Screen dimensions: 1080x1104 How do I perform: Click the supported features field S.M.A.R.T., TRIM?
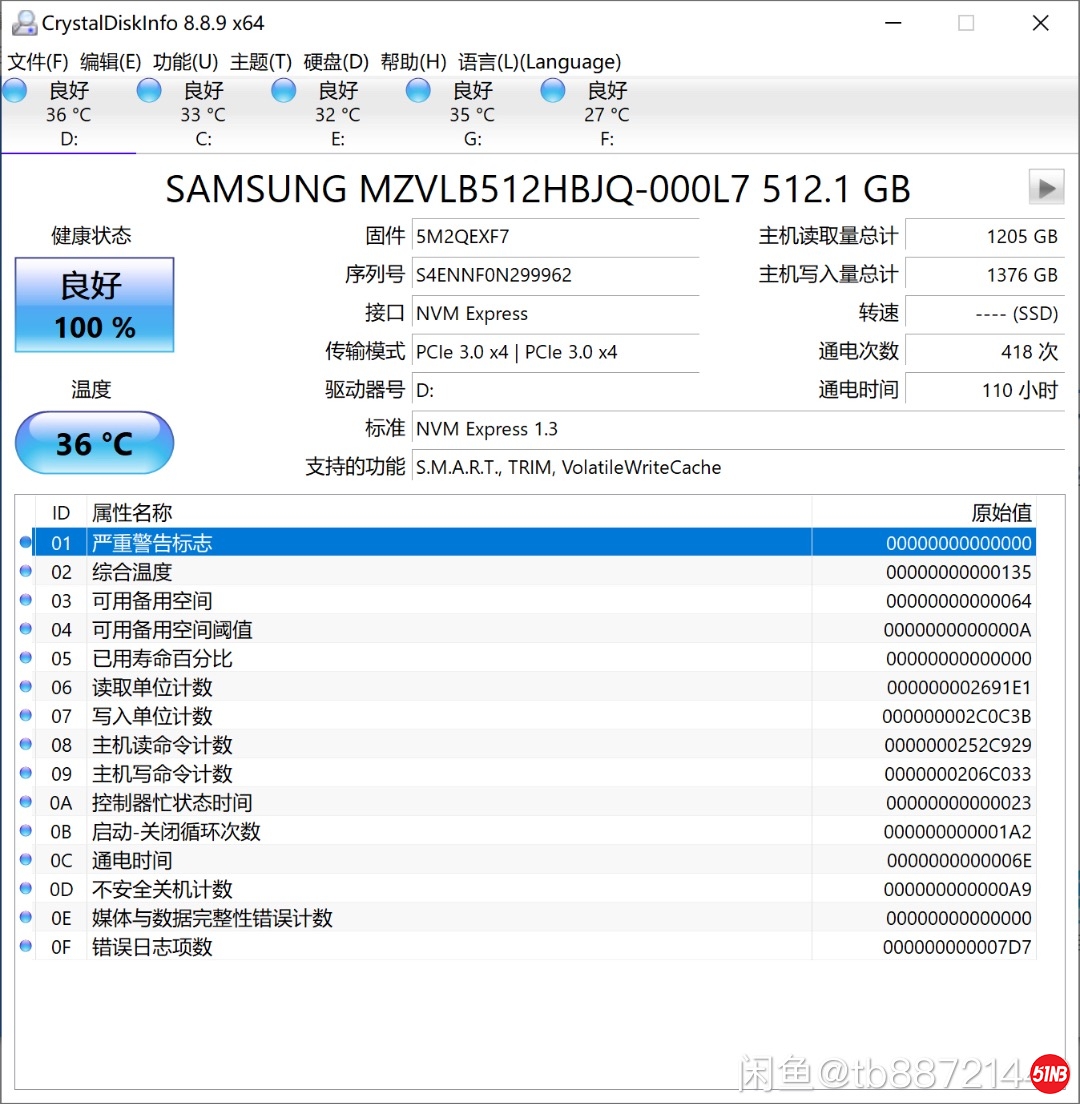(x=738, y=467)
